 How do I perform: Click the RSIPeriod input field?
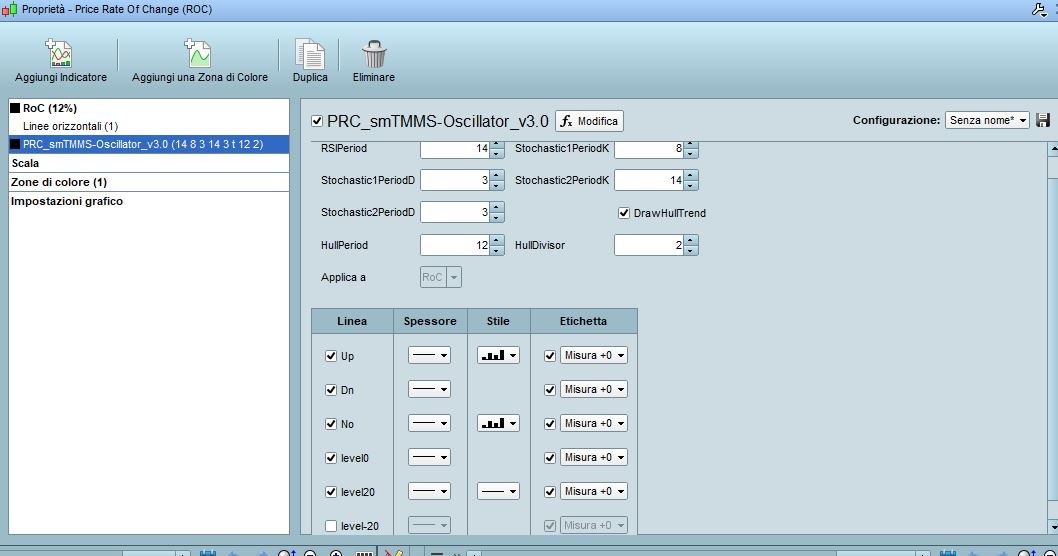point(454,149)
